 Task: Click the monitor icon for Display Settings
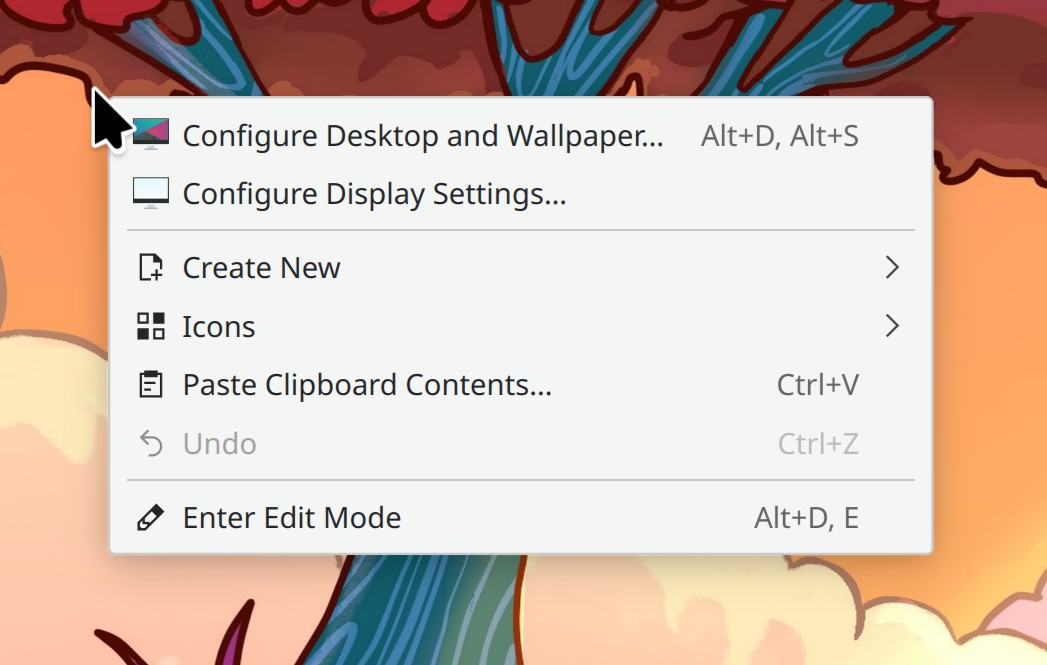(151, 193)
